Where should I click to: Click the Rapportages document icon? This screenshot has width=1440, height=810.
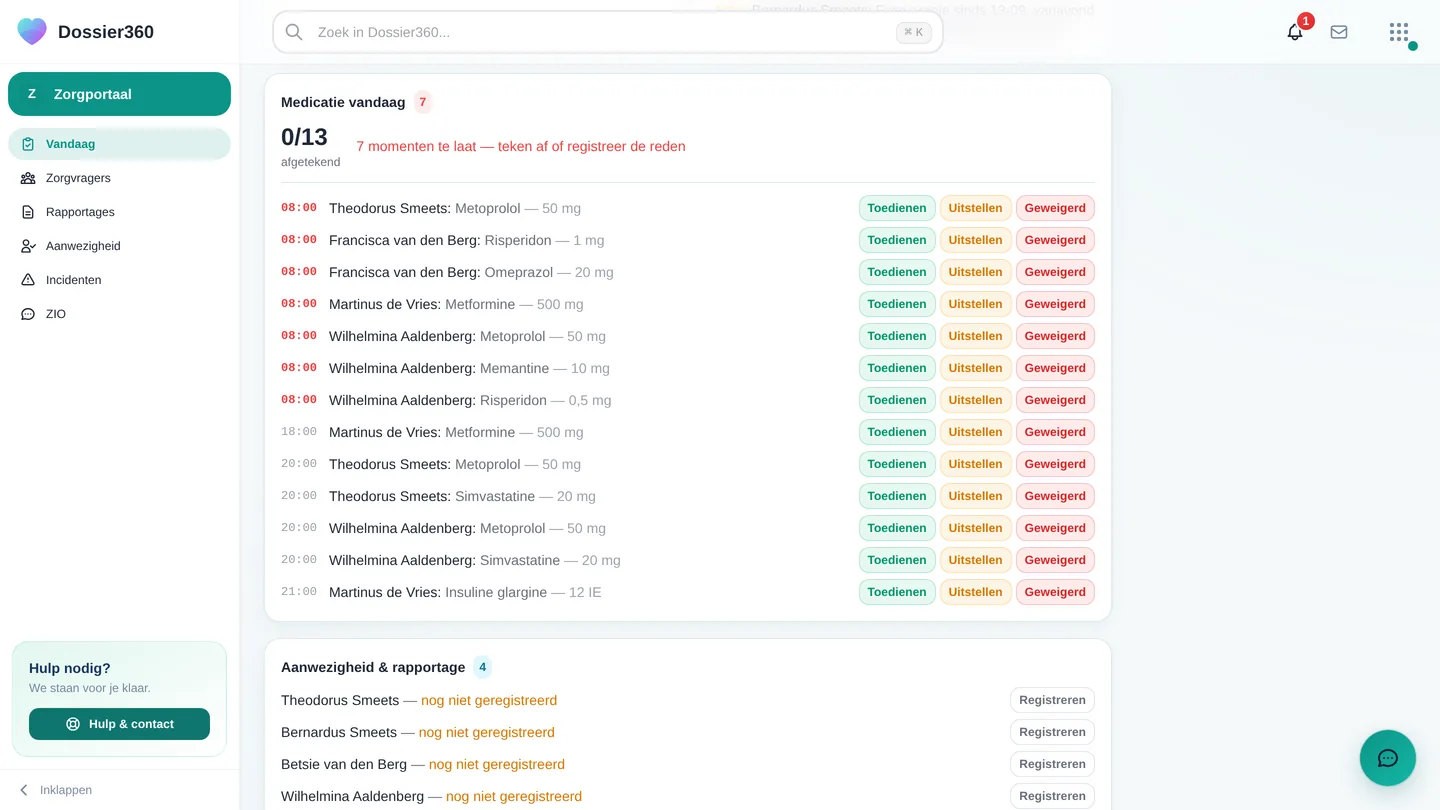tap(28, 212)
